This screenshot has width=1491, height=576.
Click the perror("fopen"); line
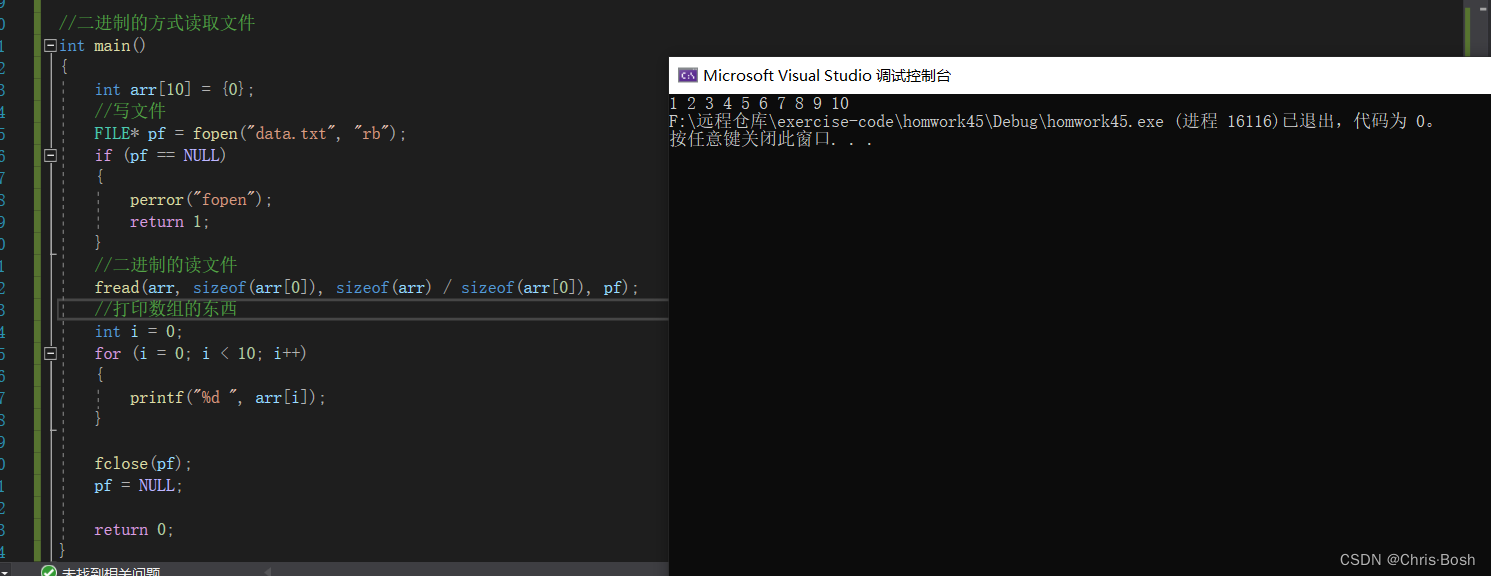201,199
